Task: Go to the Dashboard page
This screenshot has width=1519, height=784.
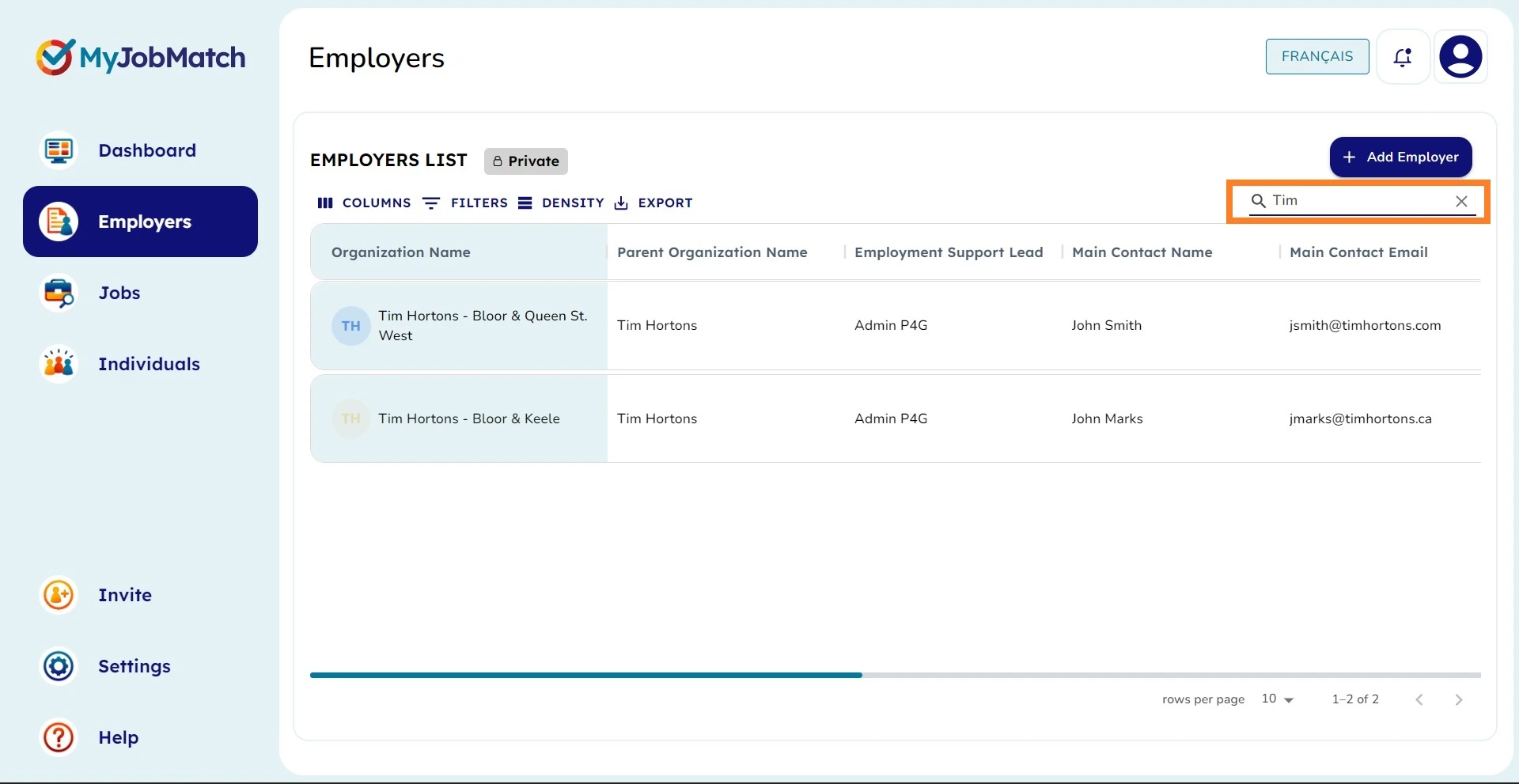Action: [147, 150]
